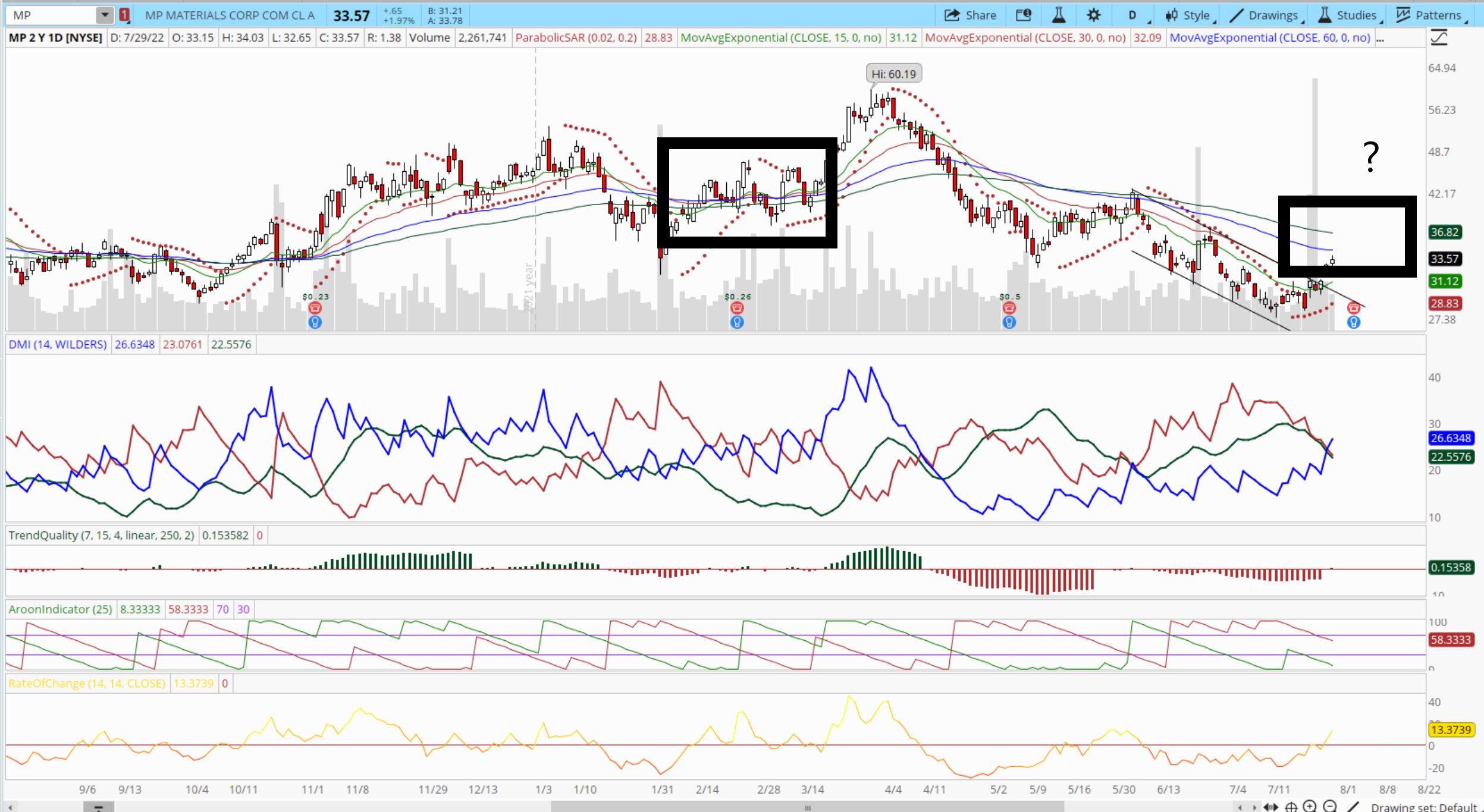Expand the MP symbol dropdown arrow
1484x812 pixels.
click(105, 15)
